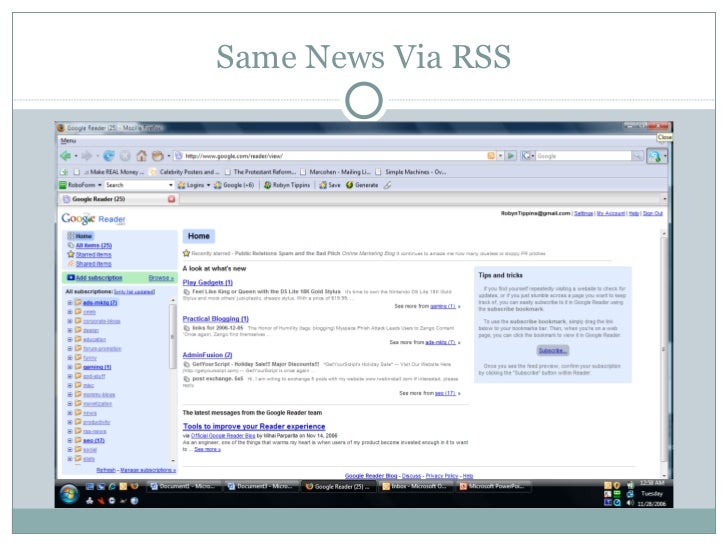
Task: Click the RoboForm Generate button
Action: (x=362, y=185)
